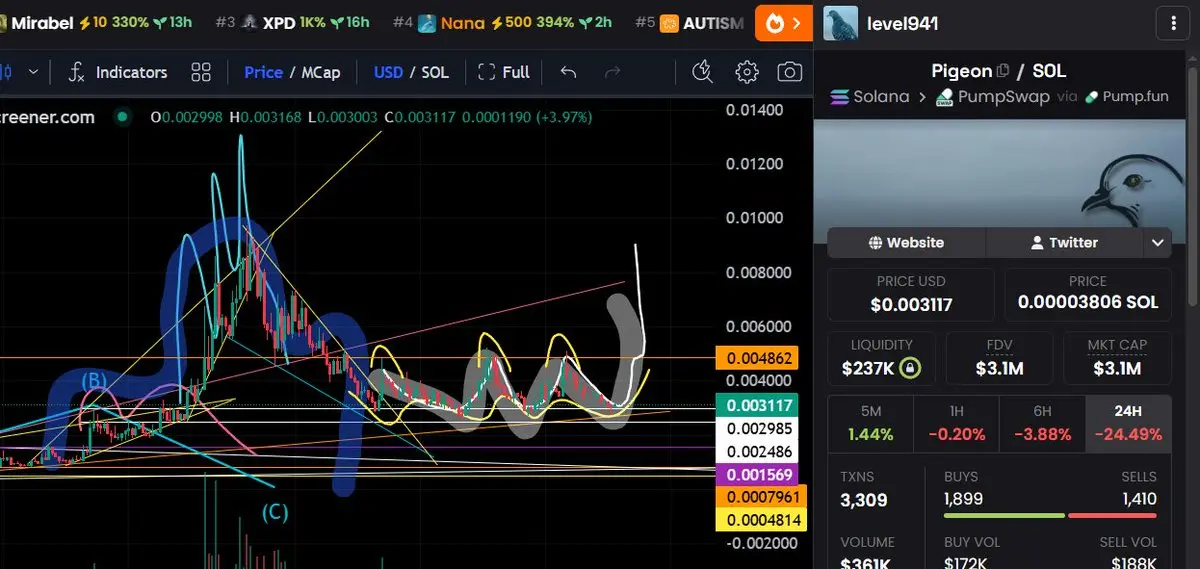Screen dimensions: 1200x569
Task: Click the MKT CAP $3.1M box
Action: point(1117,358)
